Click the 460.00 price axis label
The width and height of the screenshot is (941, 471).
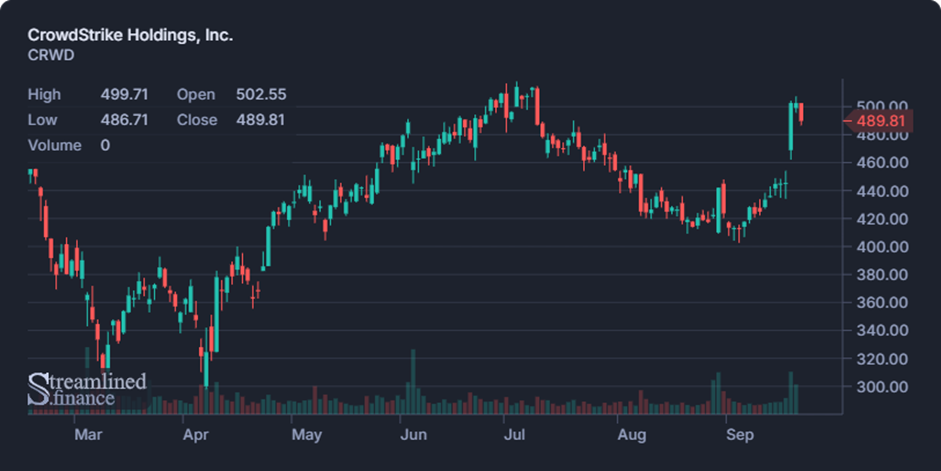tap(882, 163)
